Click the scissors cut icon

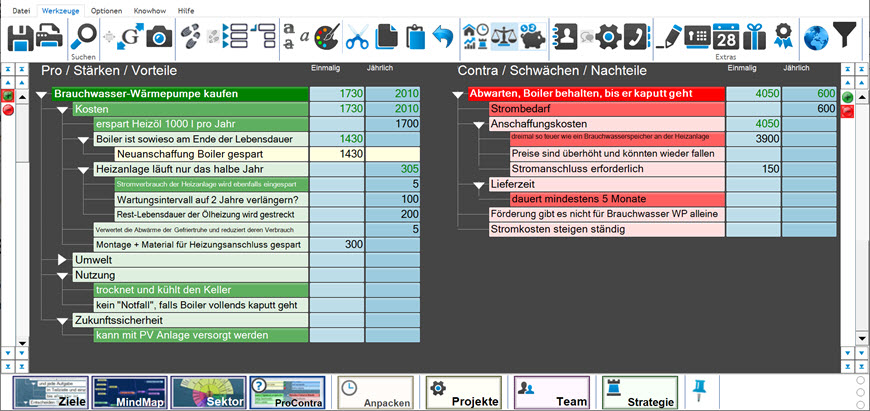pyautogui.click(x=357, y=38)
